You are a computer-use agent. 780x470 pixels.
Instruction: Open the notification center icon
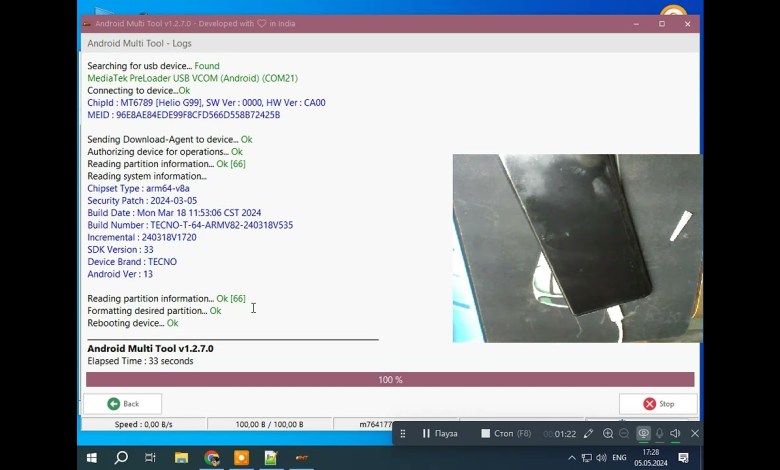(683, 458)
